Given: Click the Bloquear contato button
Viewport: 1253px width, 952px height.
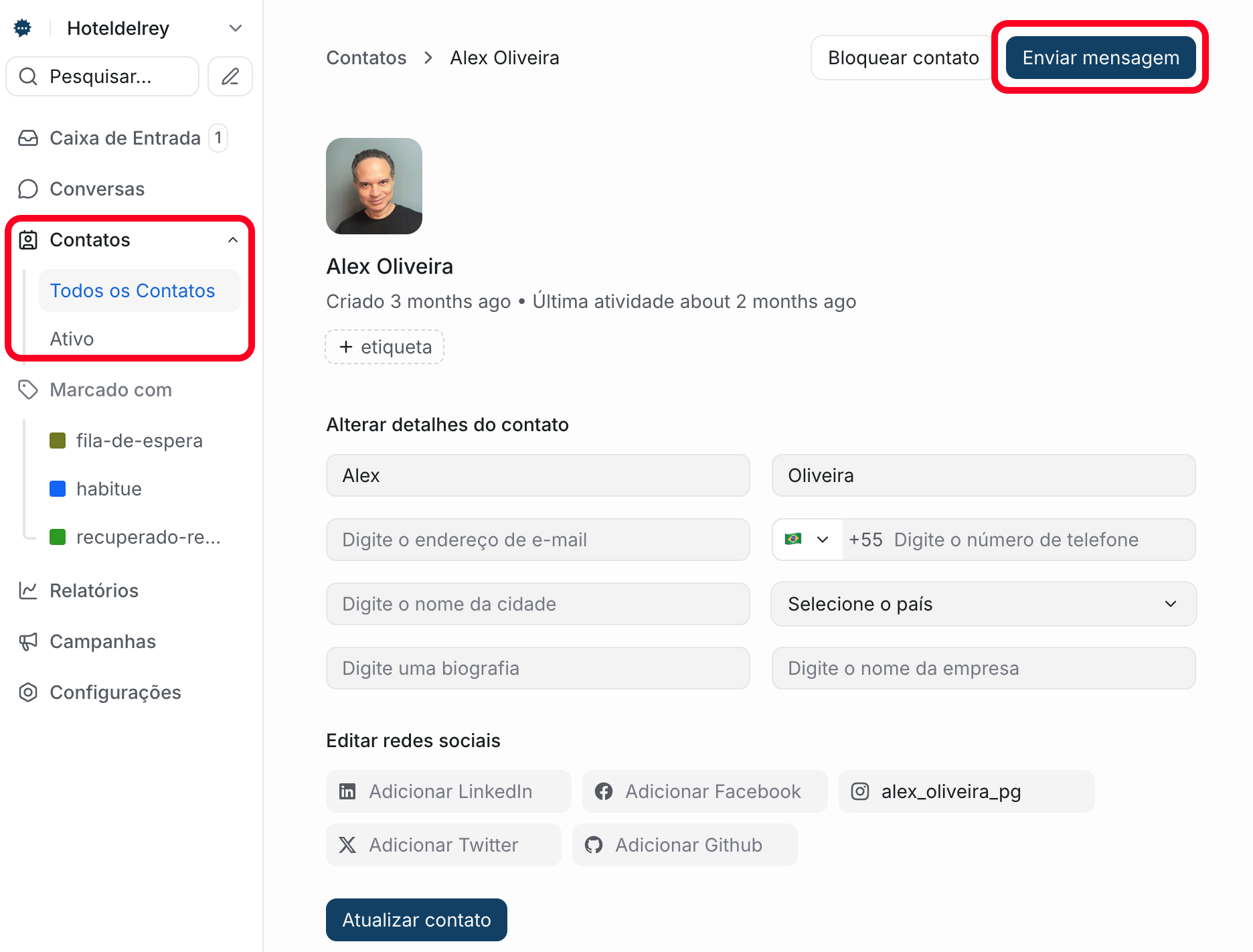Looking at the screenshot, I should pos(903,58).
